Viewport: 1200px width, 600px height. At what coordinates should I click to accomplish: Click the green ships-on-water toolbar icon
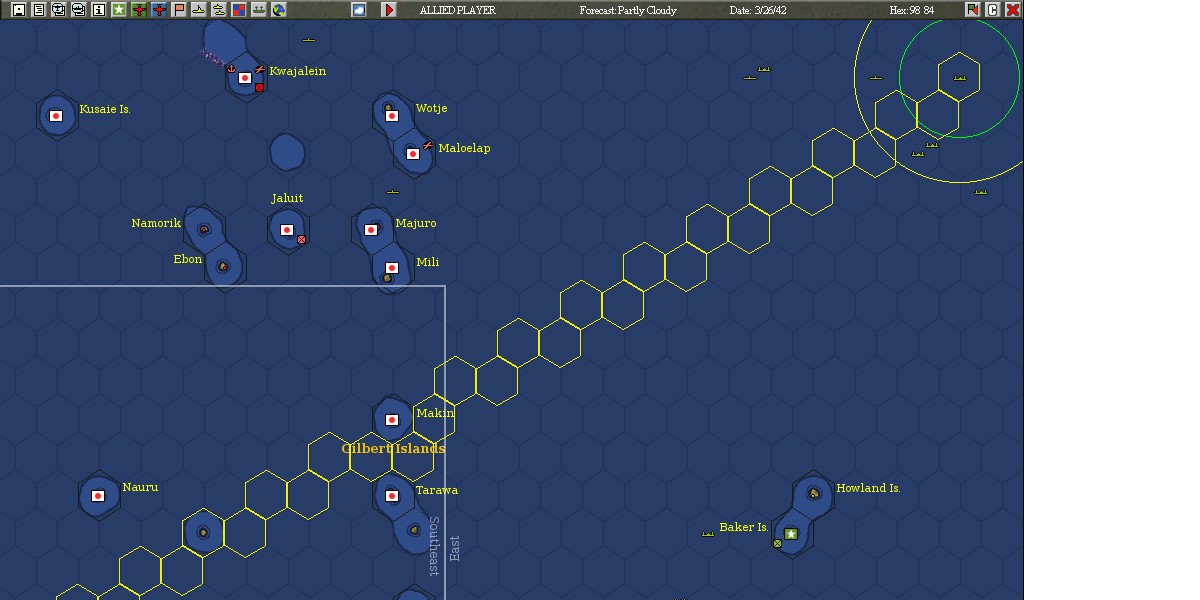[258, 9]
